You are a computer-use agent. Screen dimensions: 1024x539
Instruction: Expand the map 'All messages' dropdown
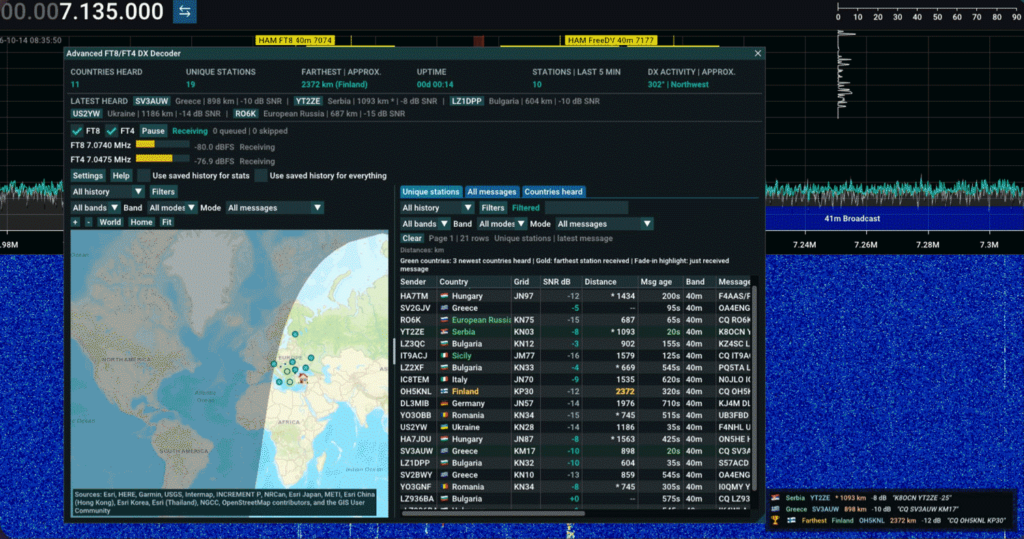pyautogui.click(x=274, y=208)
